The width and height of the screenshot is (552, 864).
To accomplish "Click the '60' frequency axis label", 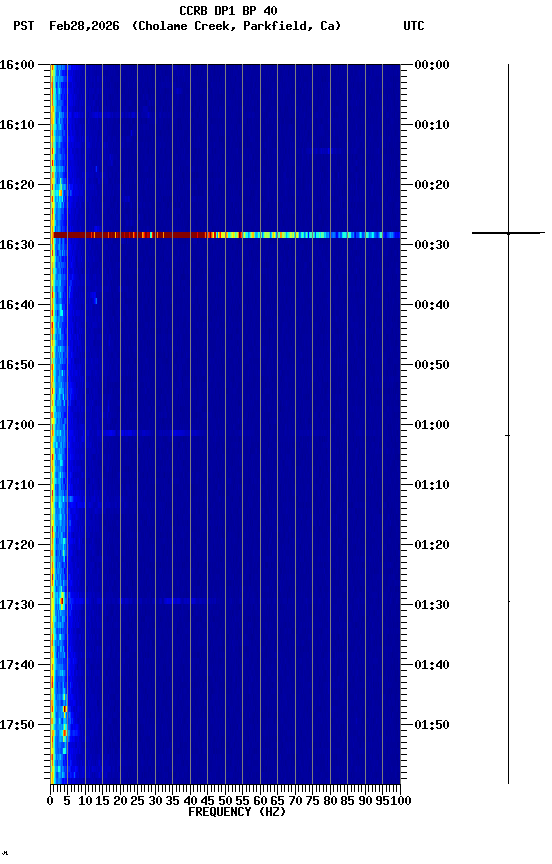I will pos(260,801).
